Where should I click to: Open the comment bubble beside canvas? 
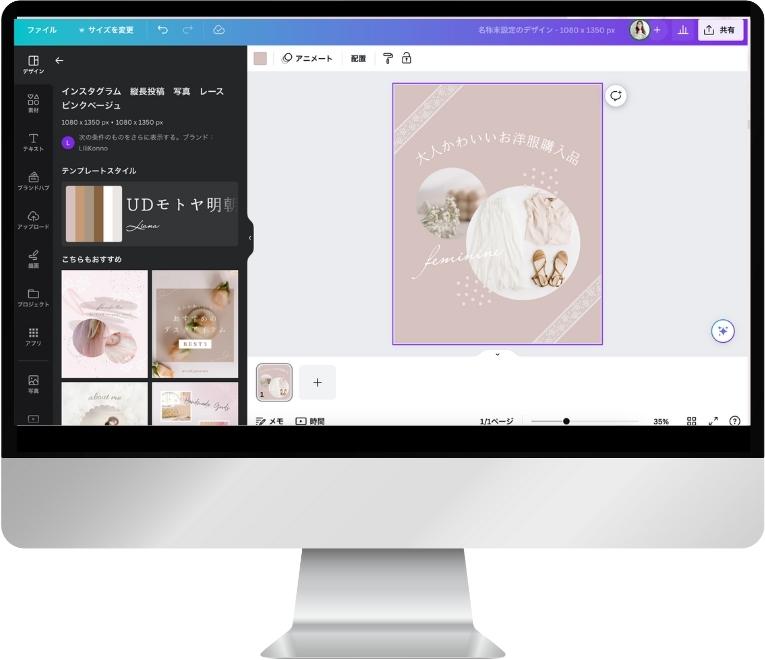click(616, 96)
